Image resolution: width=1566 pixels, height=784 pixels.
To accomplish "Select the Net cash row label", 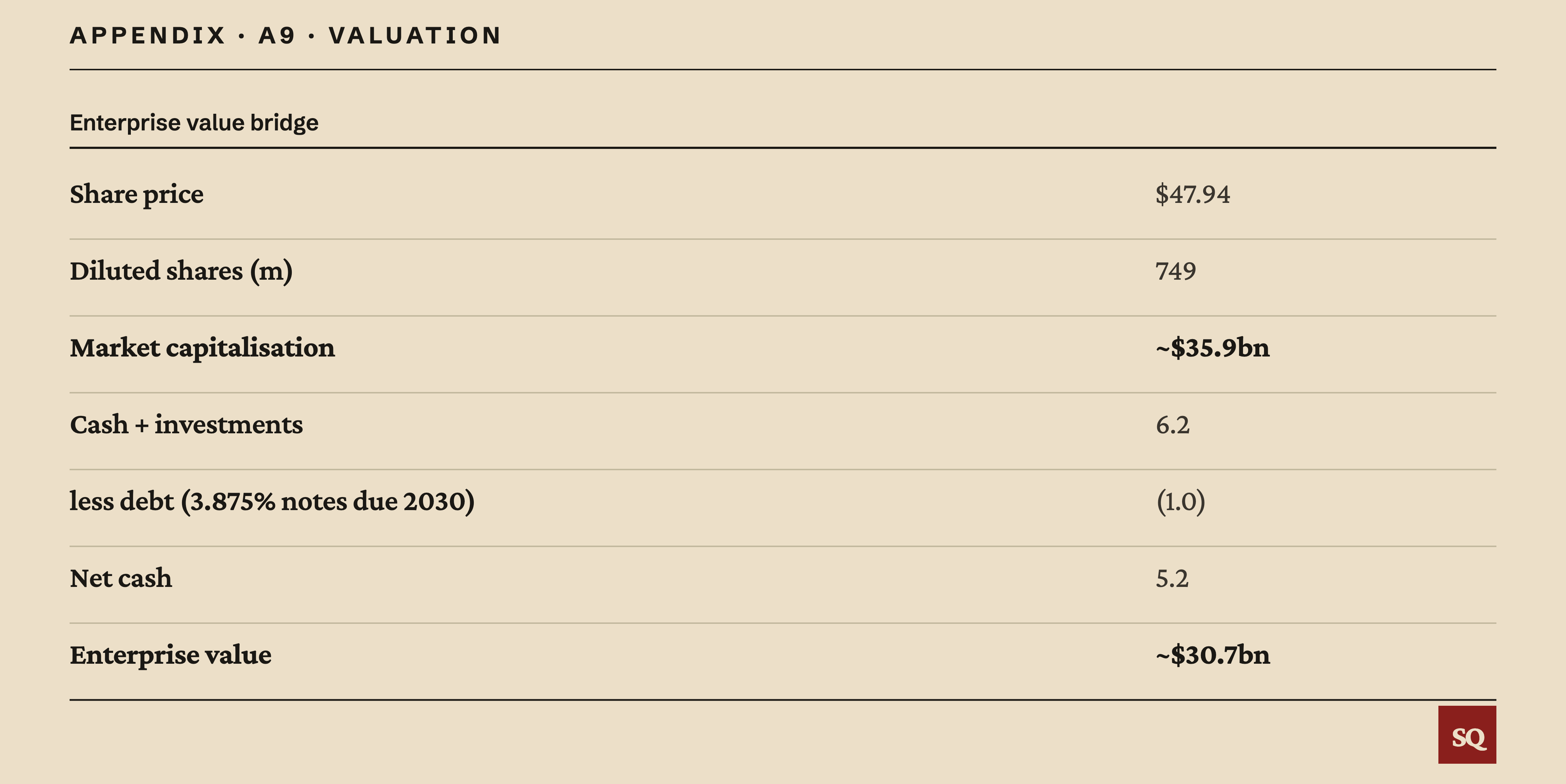I will click(121, 579).
